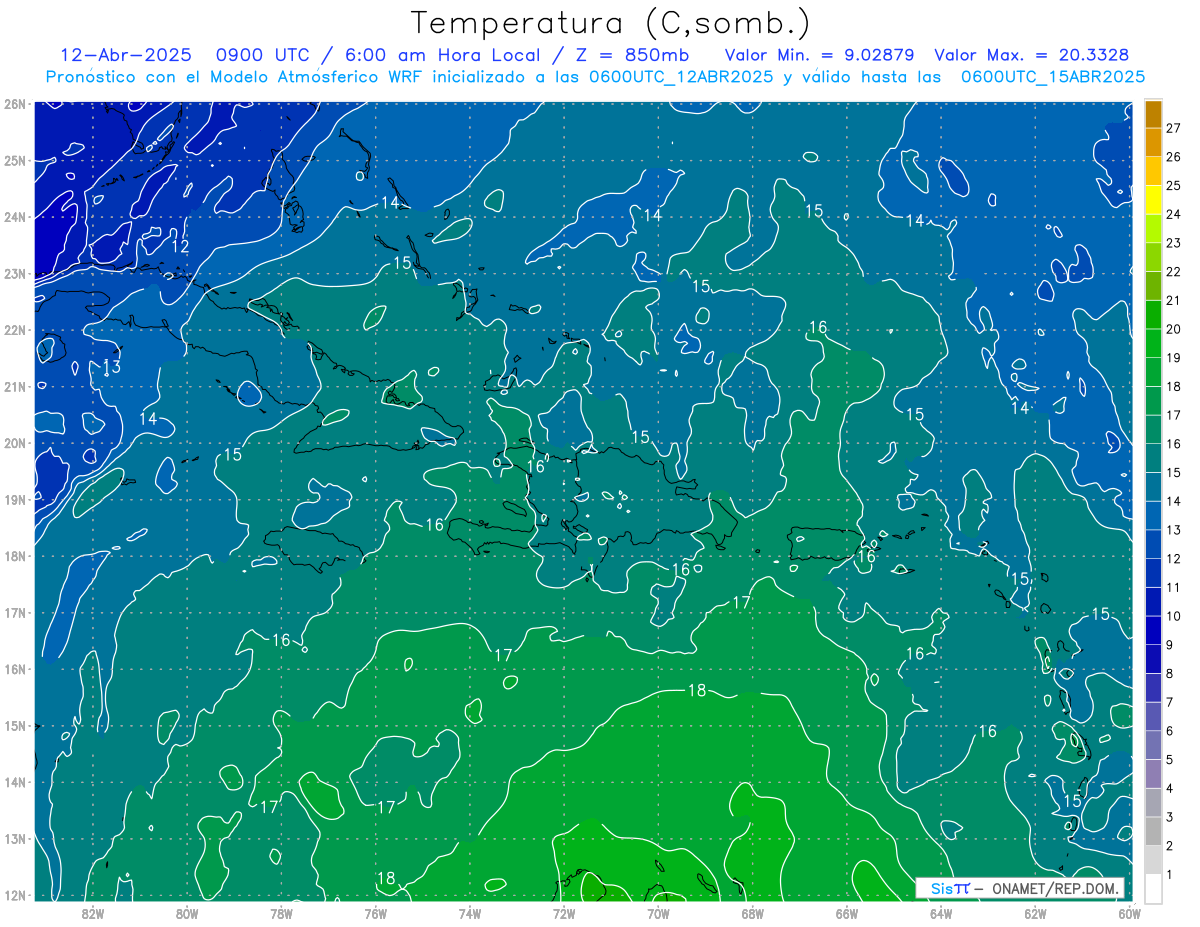Click the yellow swatch in the color scale
Screen dimensions: 1200x927
(1153, 199)
